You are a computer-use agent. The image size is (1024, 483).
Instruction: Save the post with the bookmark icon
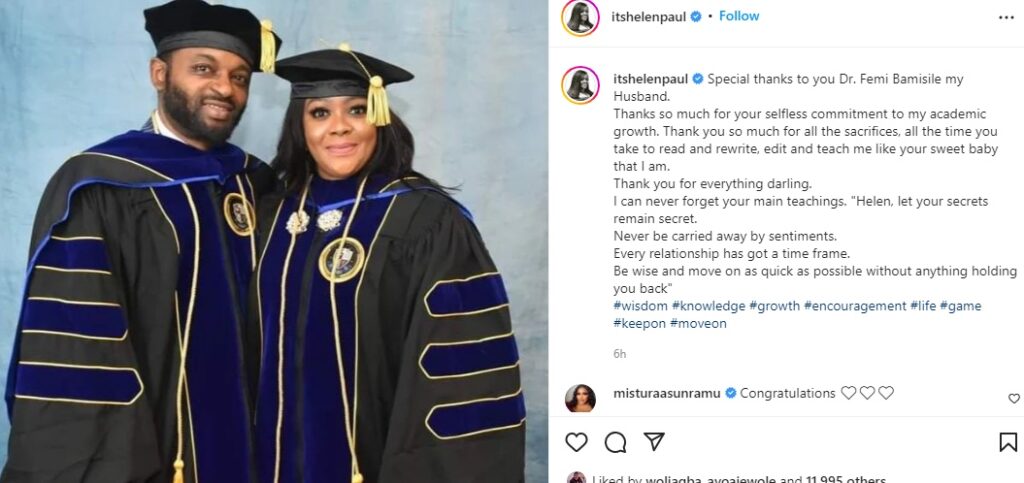1008,442
